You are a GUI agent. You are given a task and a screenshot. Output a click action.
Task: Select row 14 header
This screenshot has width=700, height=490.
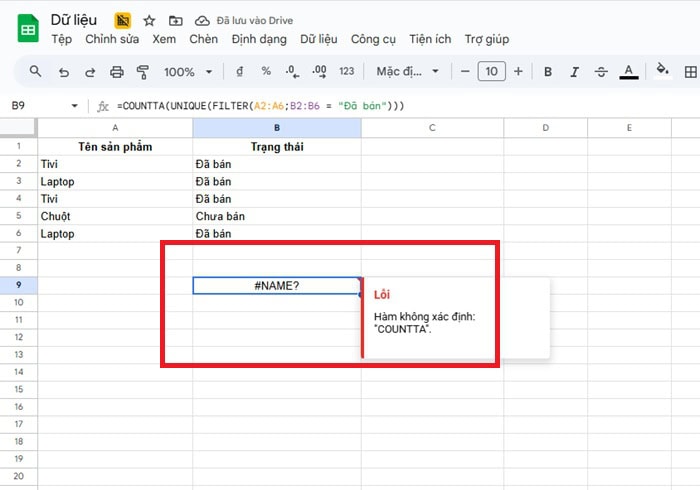(18, 372)
